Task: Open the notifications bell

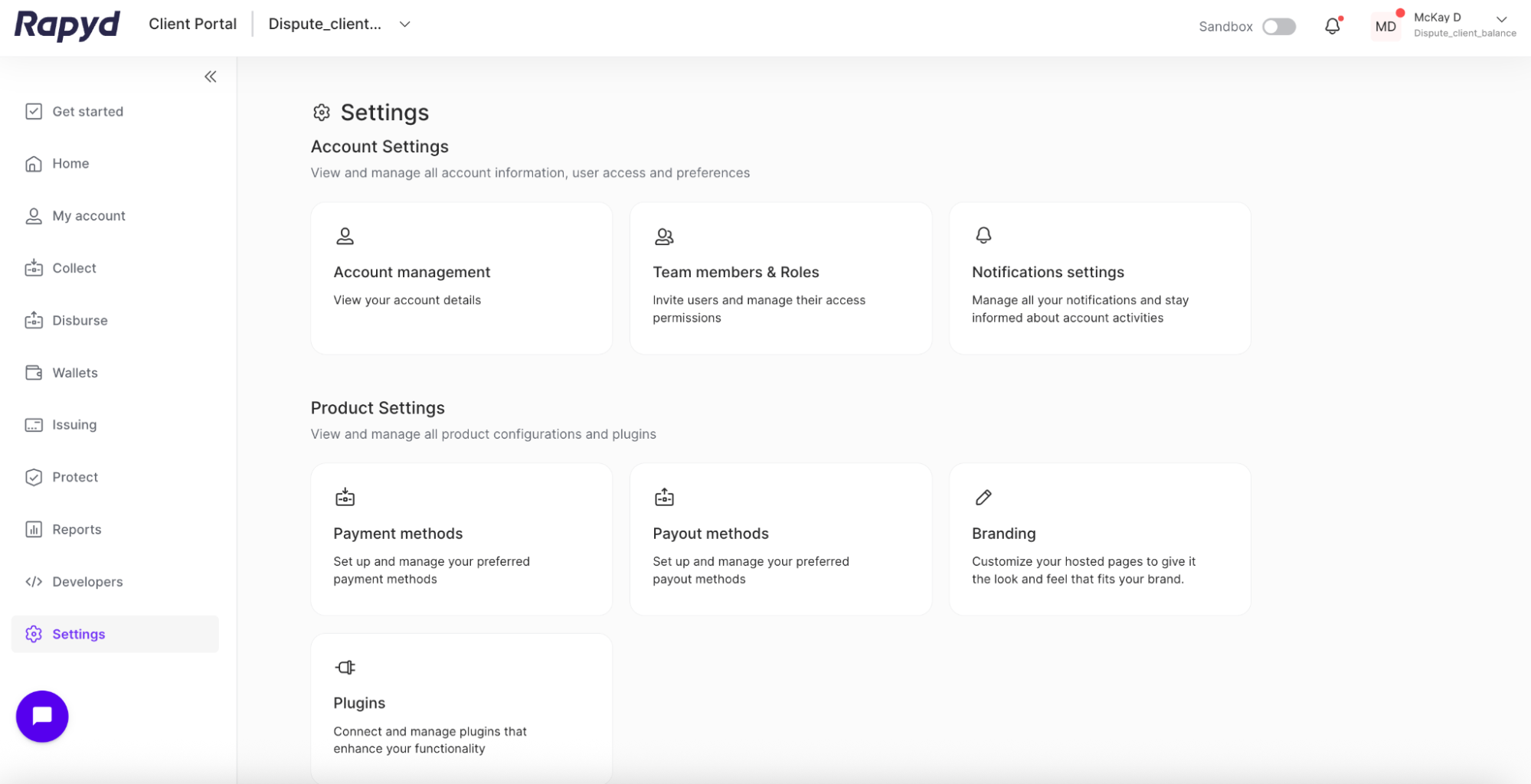Action: [1332, 25]
